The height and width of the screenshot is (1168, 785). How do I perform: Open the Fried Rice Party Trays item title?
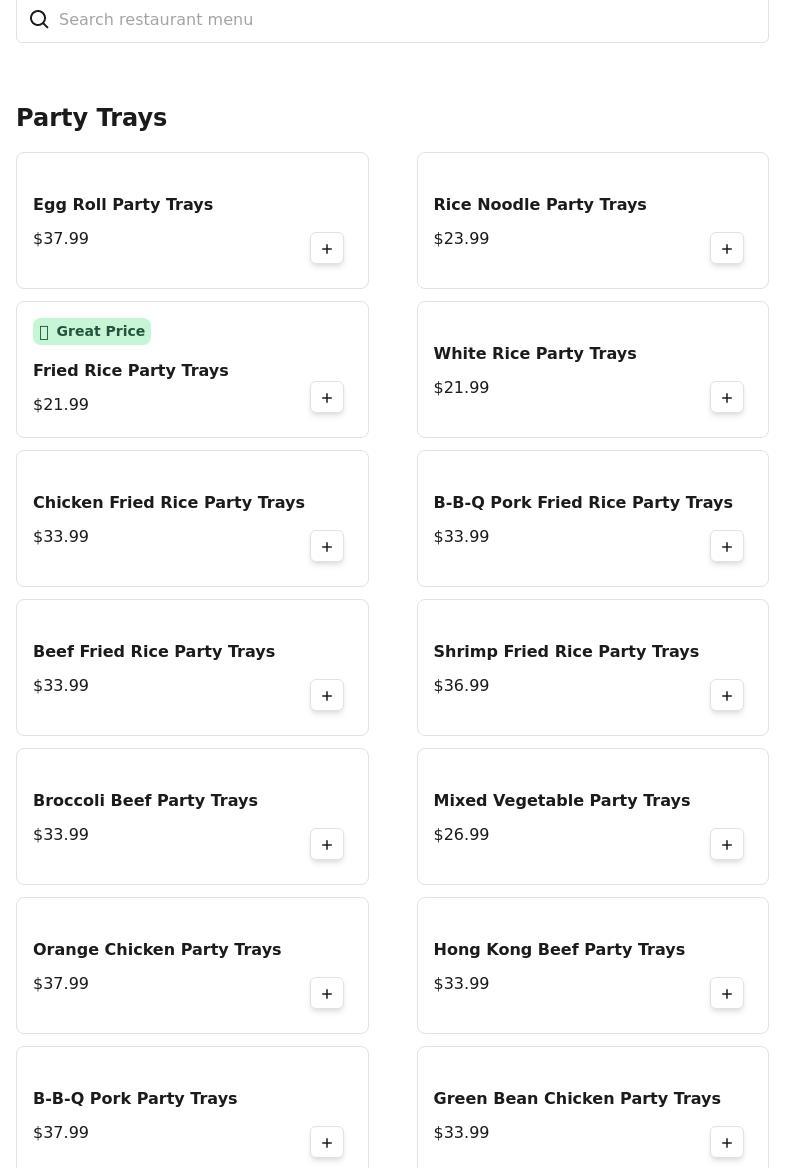[131, 371]
